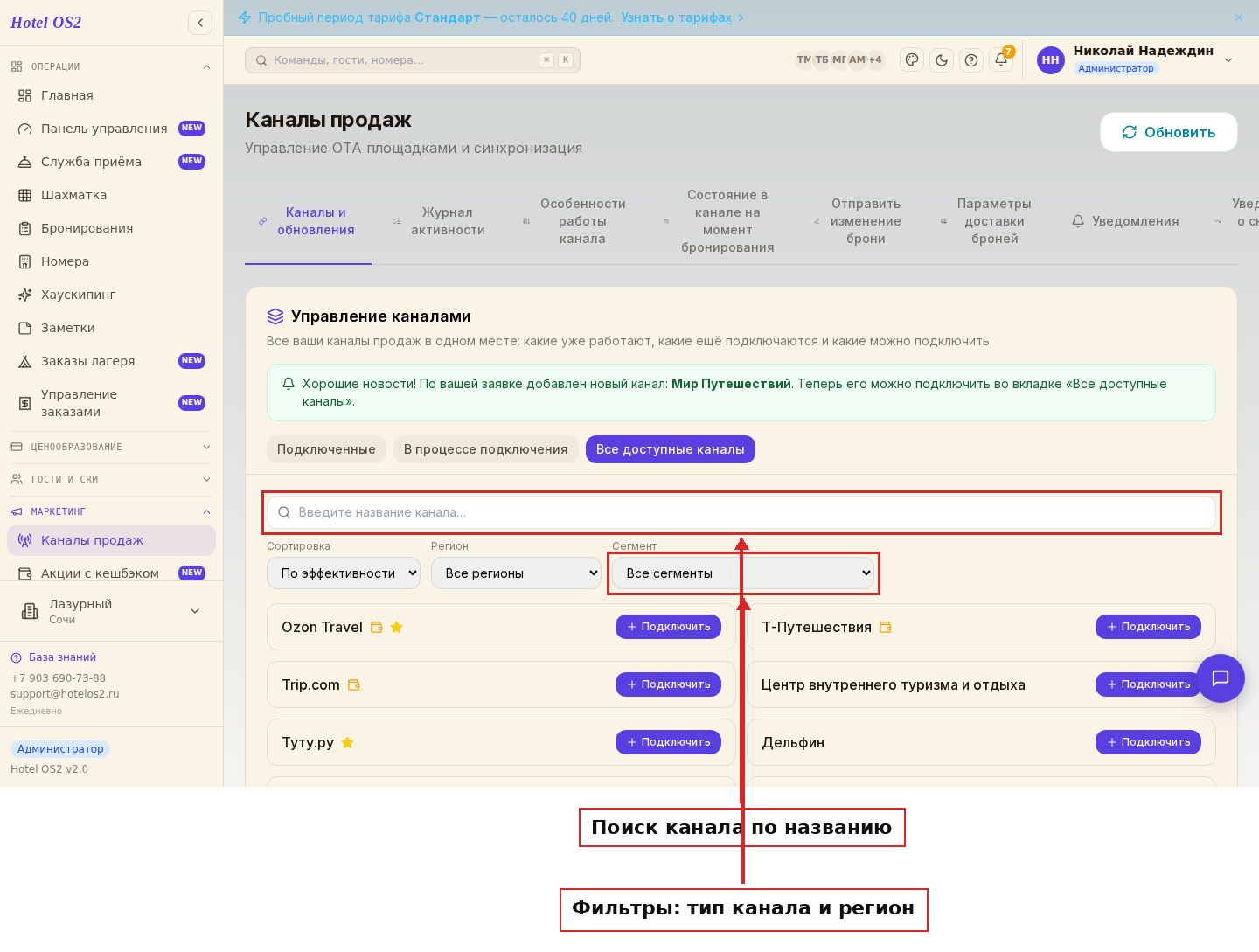Viewport: 1259px width, 952px height.
Task: Expand the ЦЕНООБРАЗОВАНИЕ sidebar group
Action: tap(111, 447)
